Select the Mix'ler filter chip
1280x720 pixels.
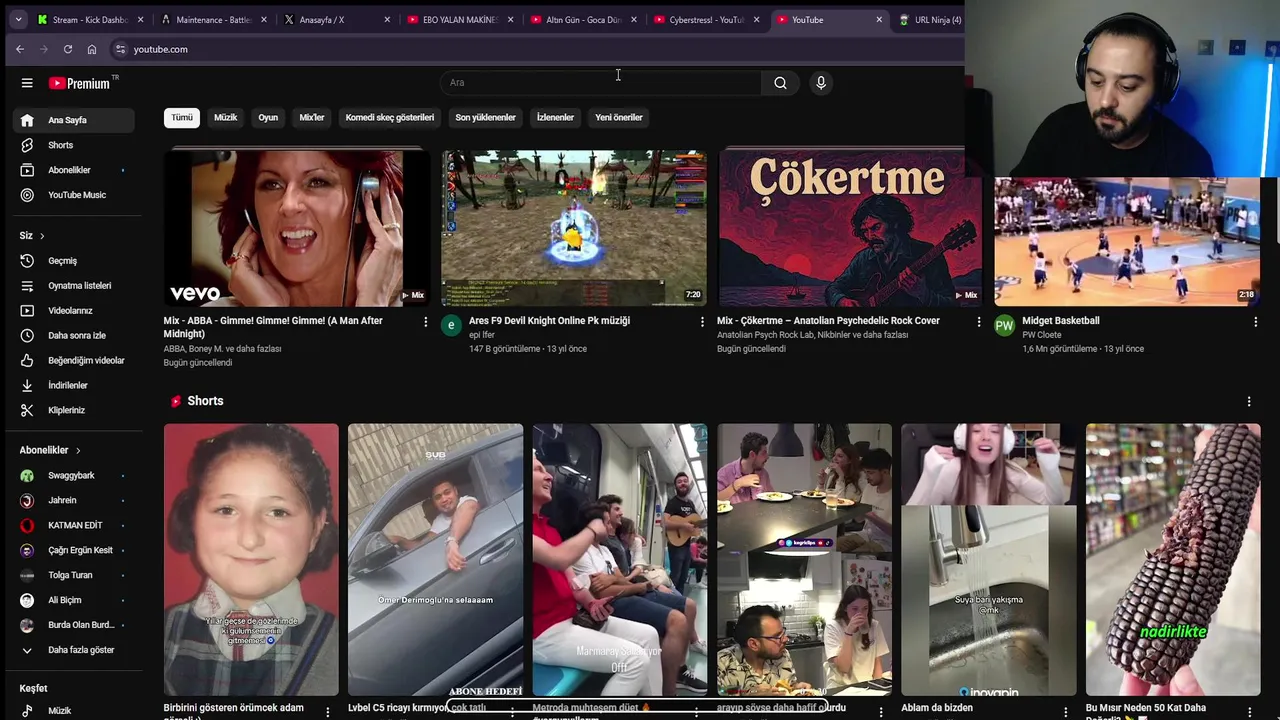click(x=312, y=117)
